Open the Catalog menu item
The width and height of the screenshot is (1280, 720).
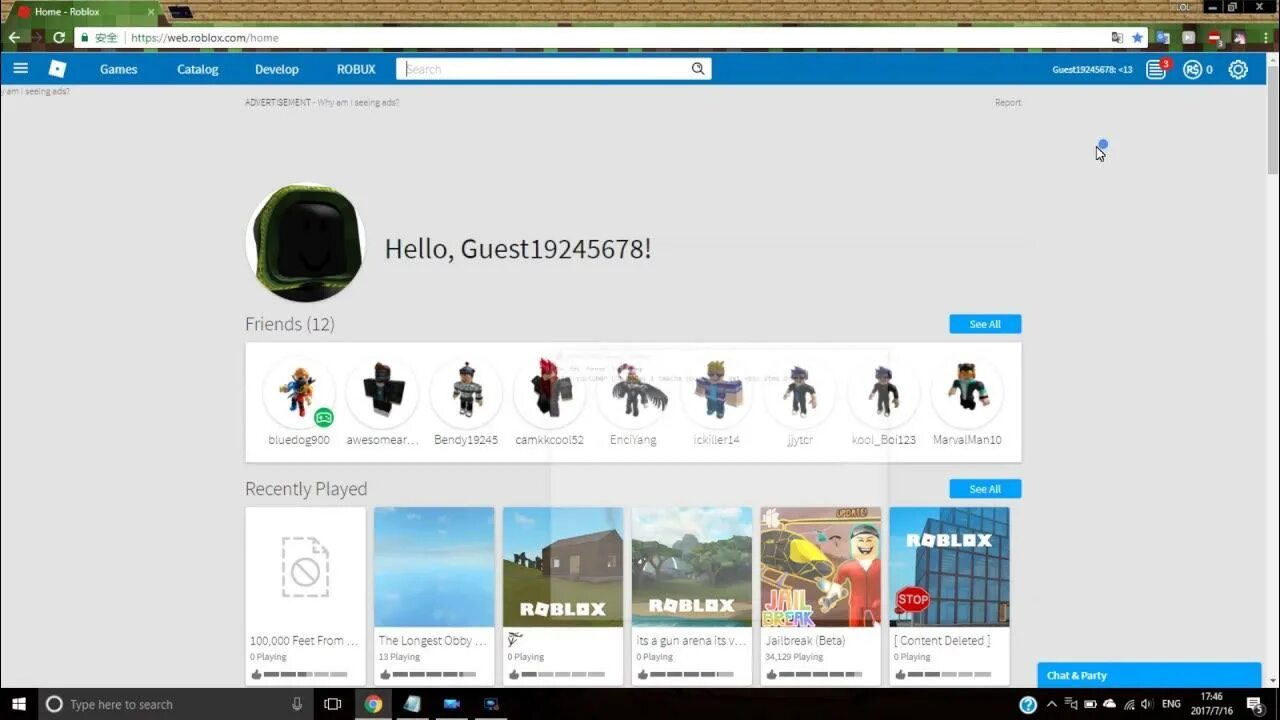pos(197,69)
